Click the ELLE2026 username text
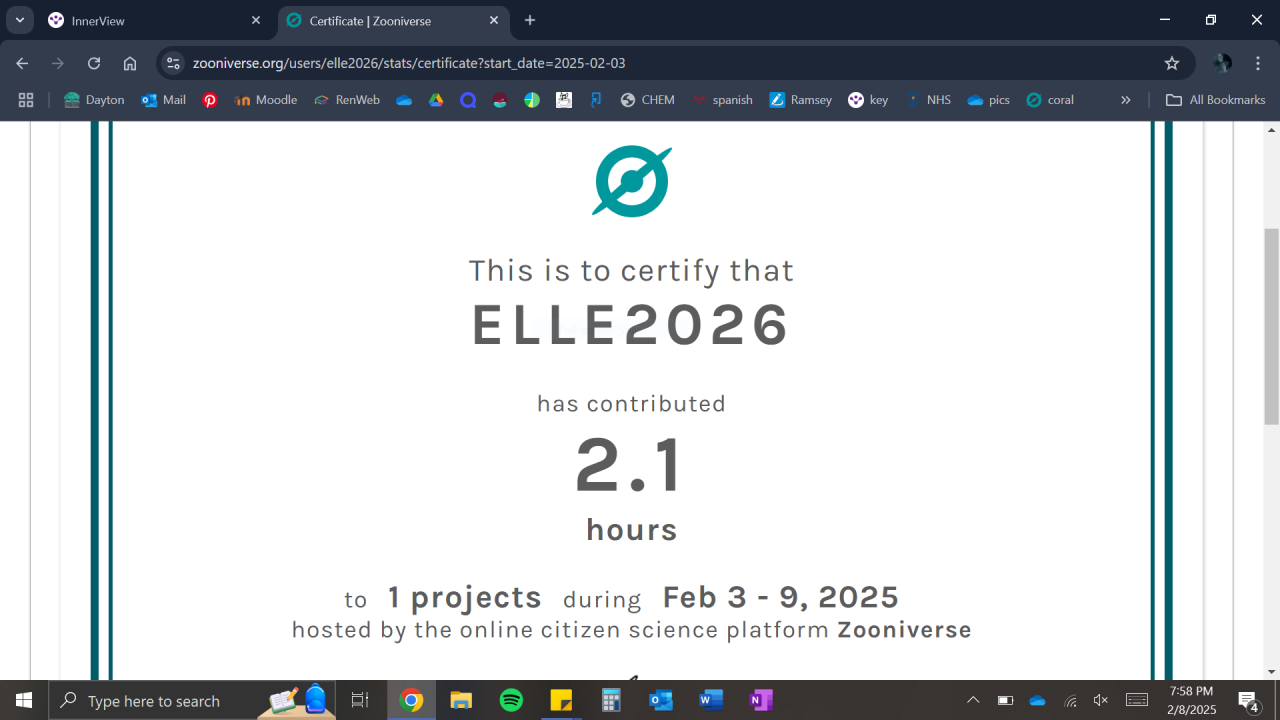The image size is (1280, 720). pyautogui.click(x=632, y=325)
